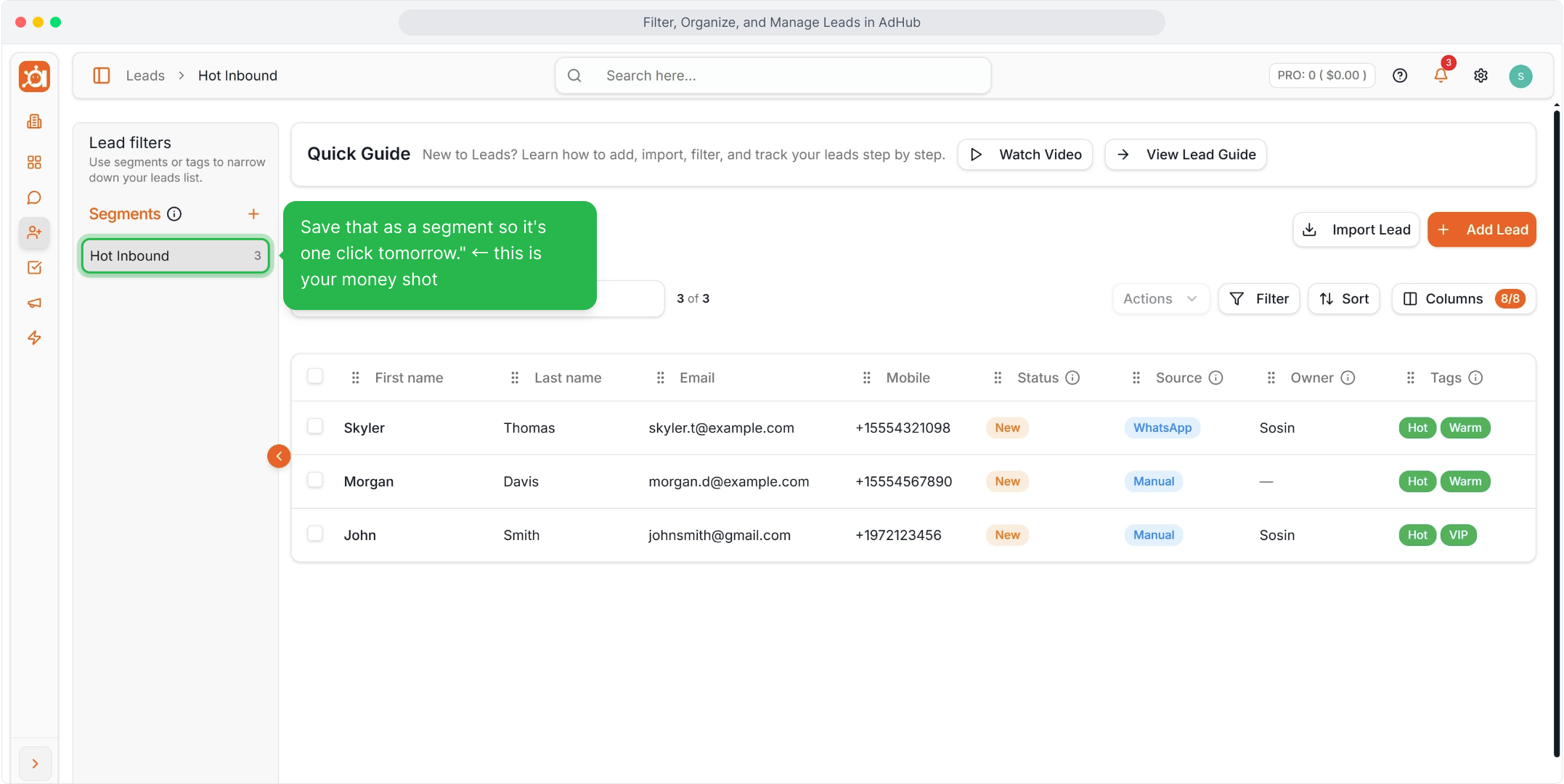Viewport: 1564px width, 784px height.
Task: Click the orange Add Lead button
Action: click(x=1481, y=229)
